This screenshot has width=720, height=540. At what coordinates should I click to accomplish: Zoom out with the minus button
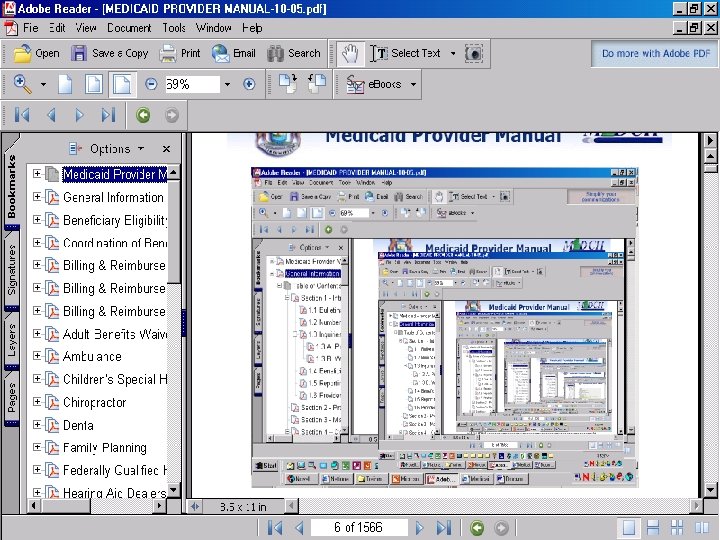[x=151, y=84]
